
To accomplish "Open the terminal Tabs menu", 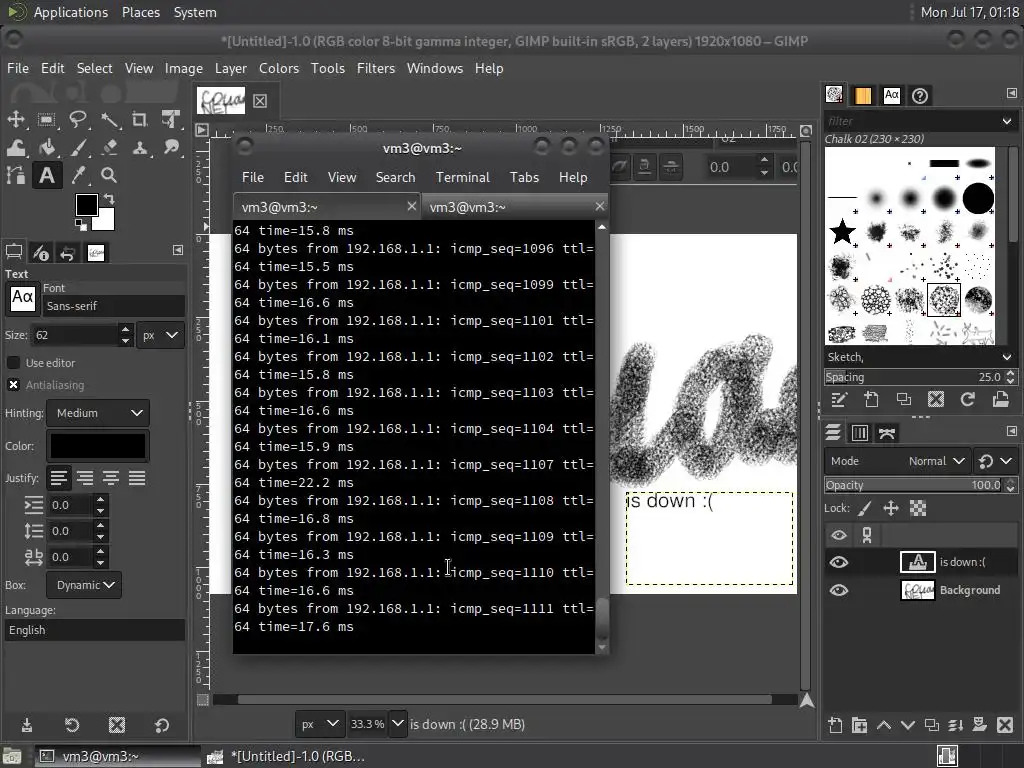I will tap(524, 178).
